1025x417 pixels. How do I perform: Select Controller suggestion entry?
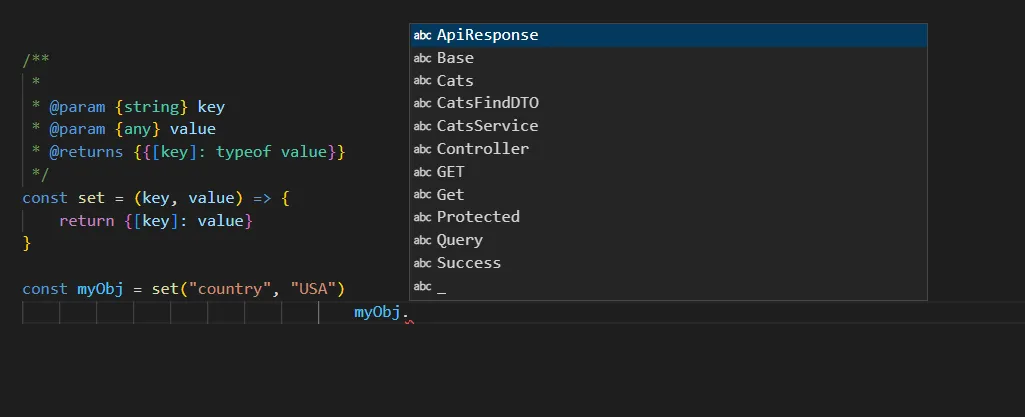pos(482,149)
